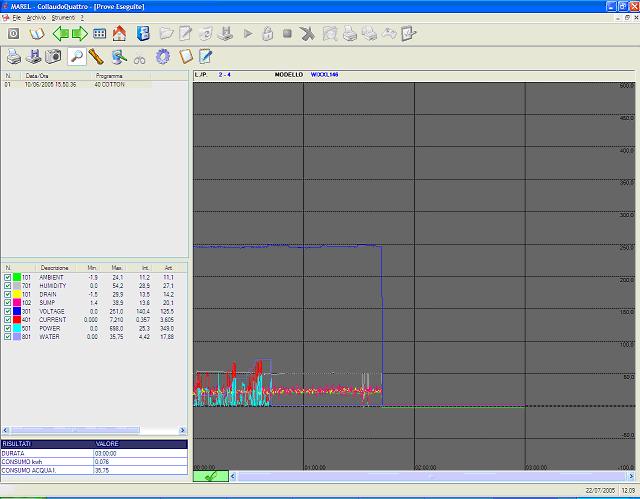Image resolution: width=640 pixels, height=499 pixels.
Task: Select the magnifying glass zoom tool
Action: (x=76, y=57)
